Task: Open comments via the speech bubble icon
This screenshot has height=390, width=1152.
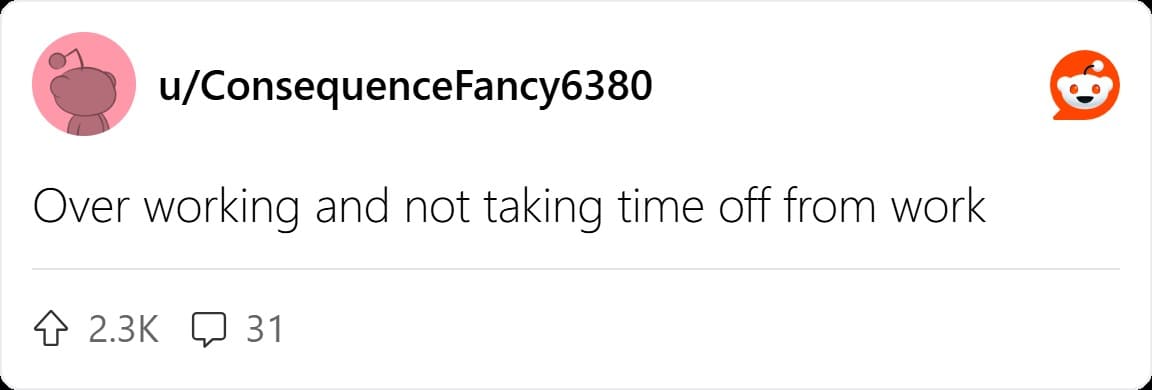Action: pos(209,330)
